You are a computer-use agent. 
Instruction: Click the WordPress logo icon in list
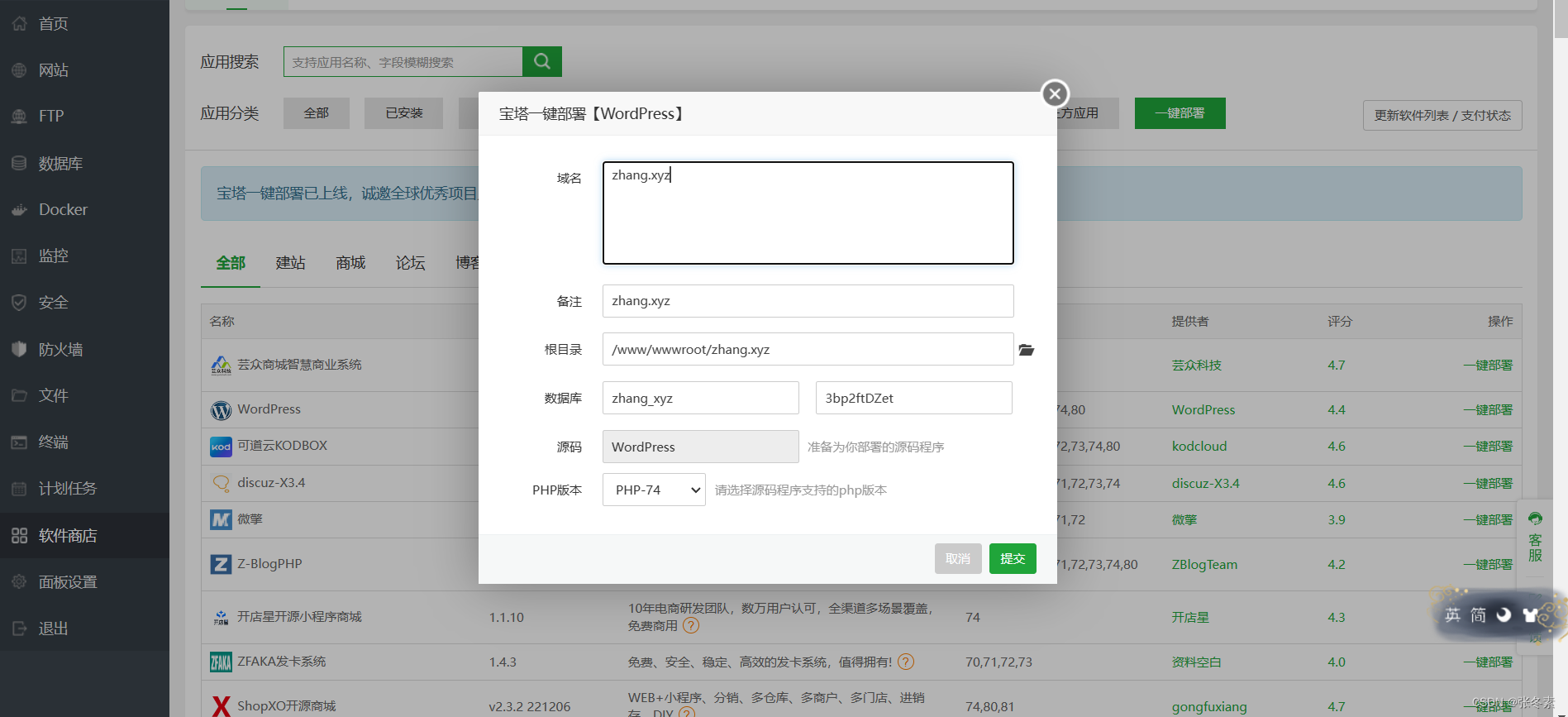[221, 410]
